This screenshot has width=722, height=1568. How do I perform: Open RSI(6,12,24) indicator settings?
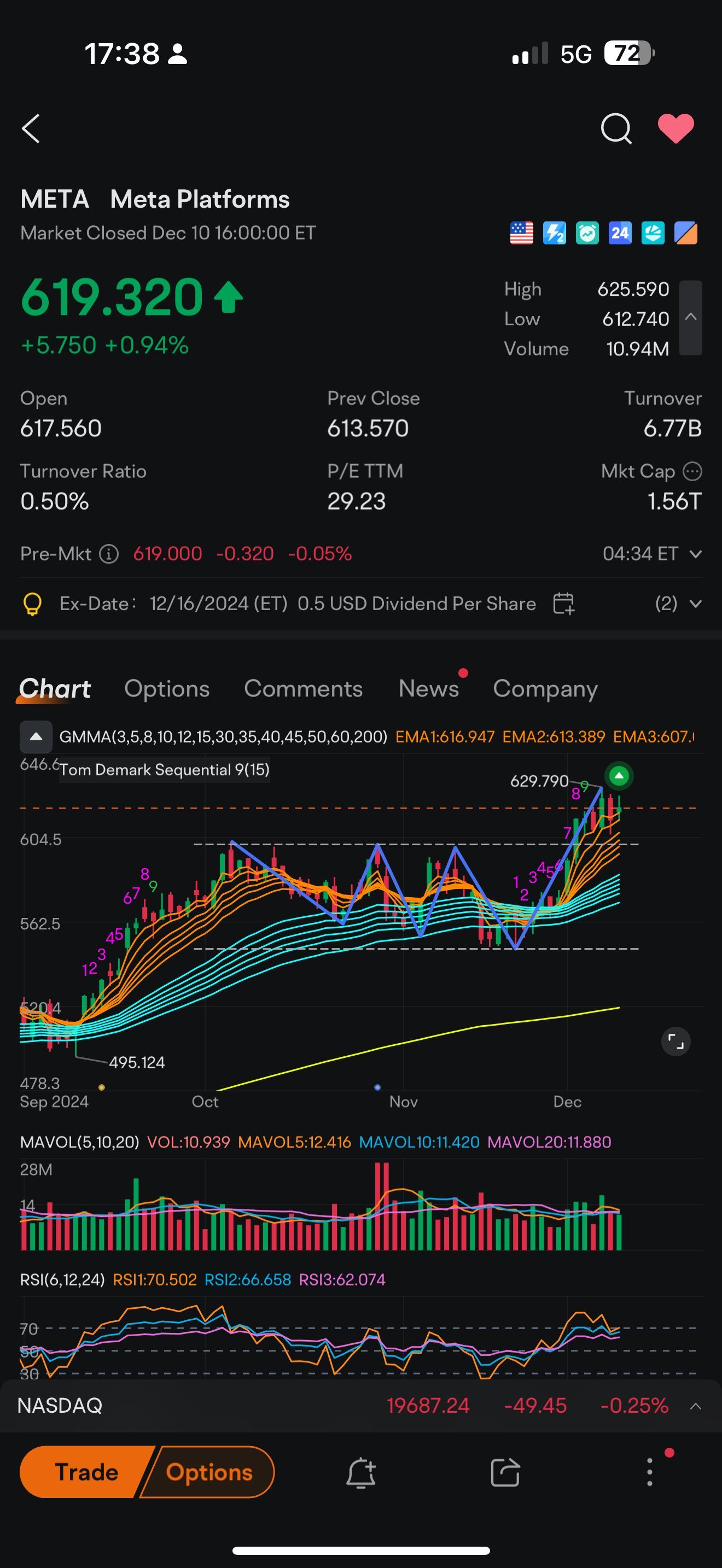[x=63, y=1279]
